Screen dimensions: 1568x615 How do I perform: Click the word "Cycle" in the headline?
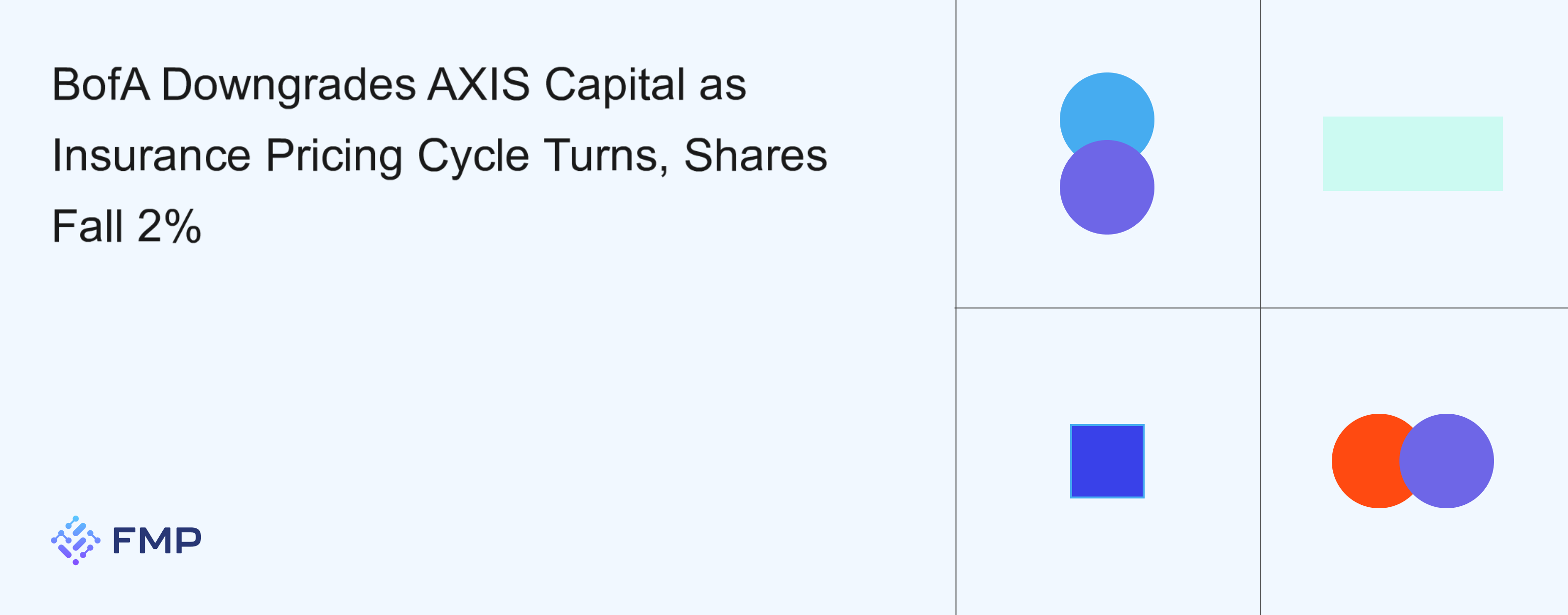pos(473,156)
